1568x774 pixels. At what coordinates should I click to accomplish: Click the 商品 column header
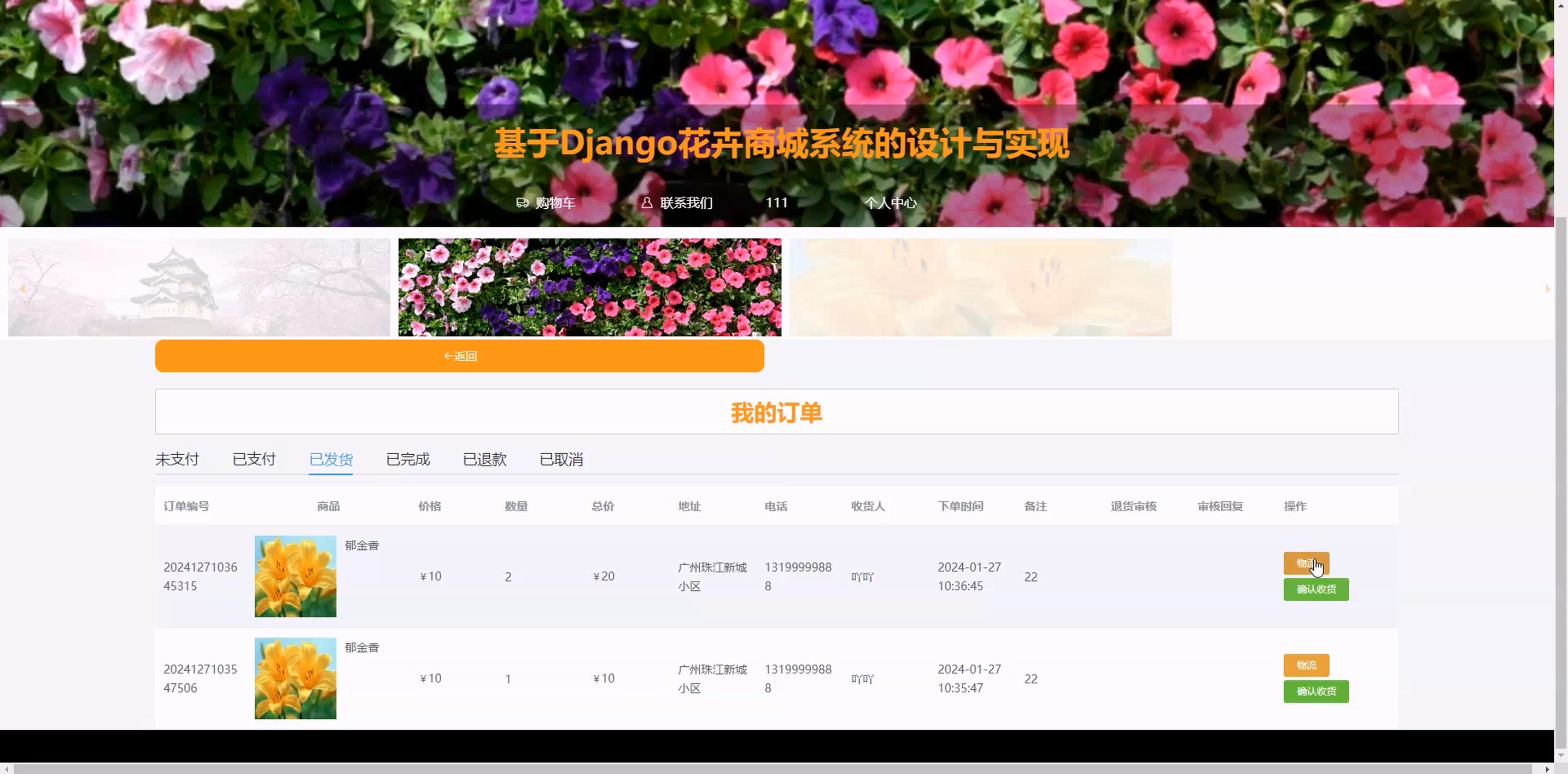click(x=328, y=506)
